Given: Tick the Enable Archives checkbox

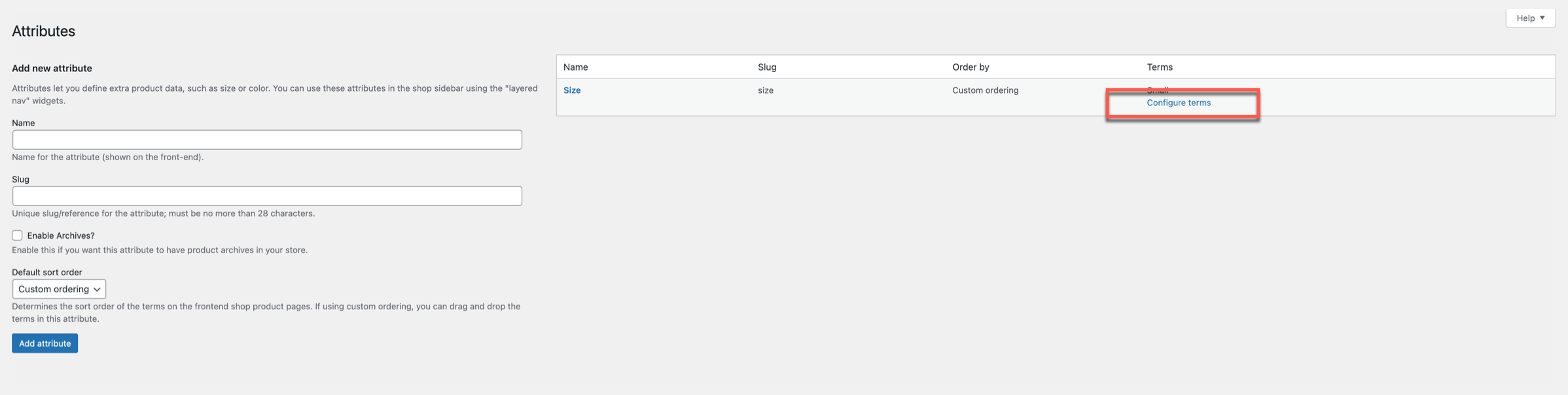Looking at the screenshot, I should (x=17, y=235).
